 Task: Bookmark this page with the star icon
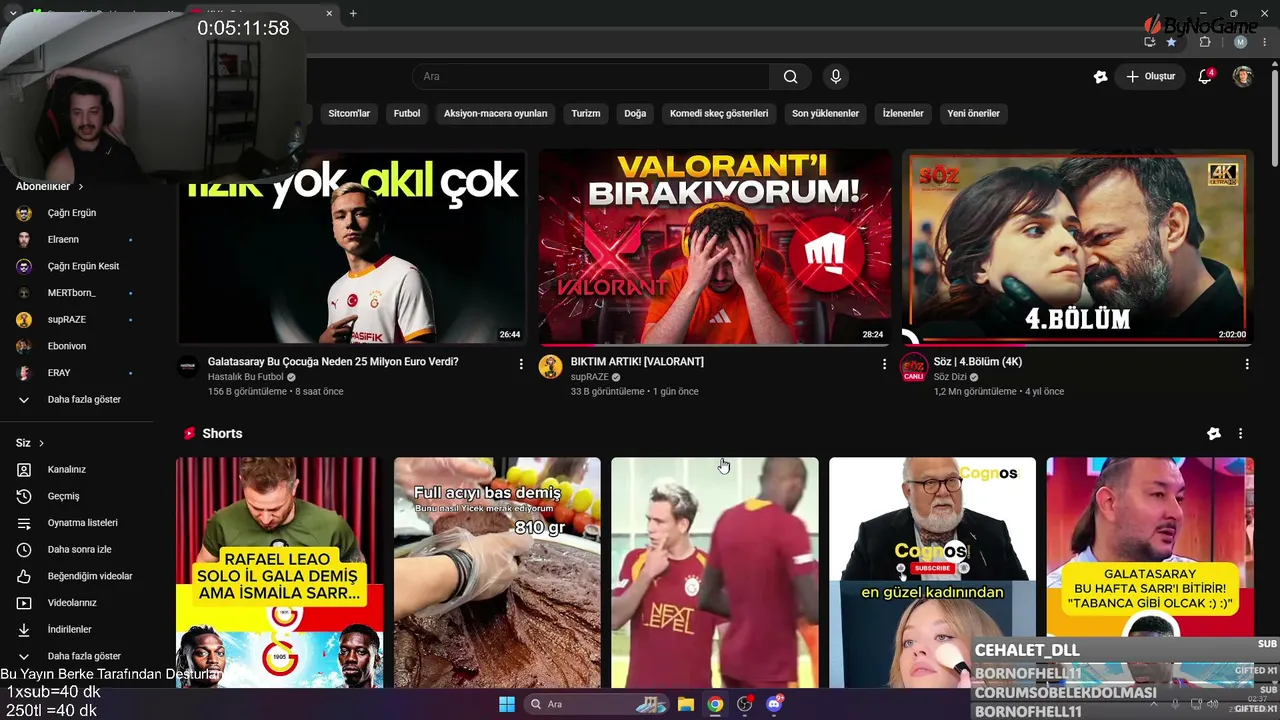point(1171,42)
